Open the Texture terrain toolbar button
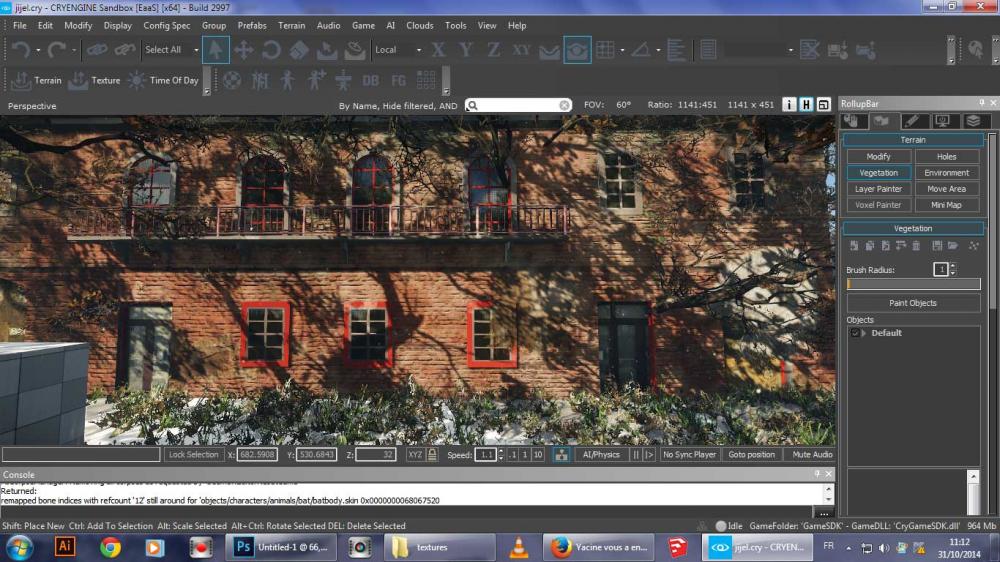Viewport: 1000px width, 562px height. 94,80
